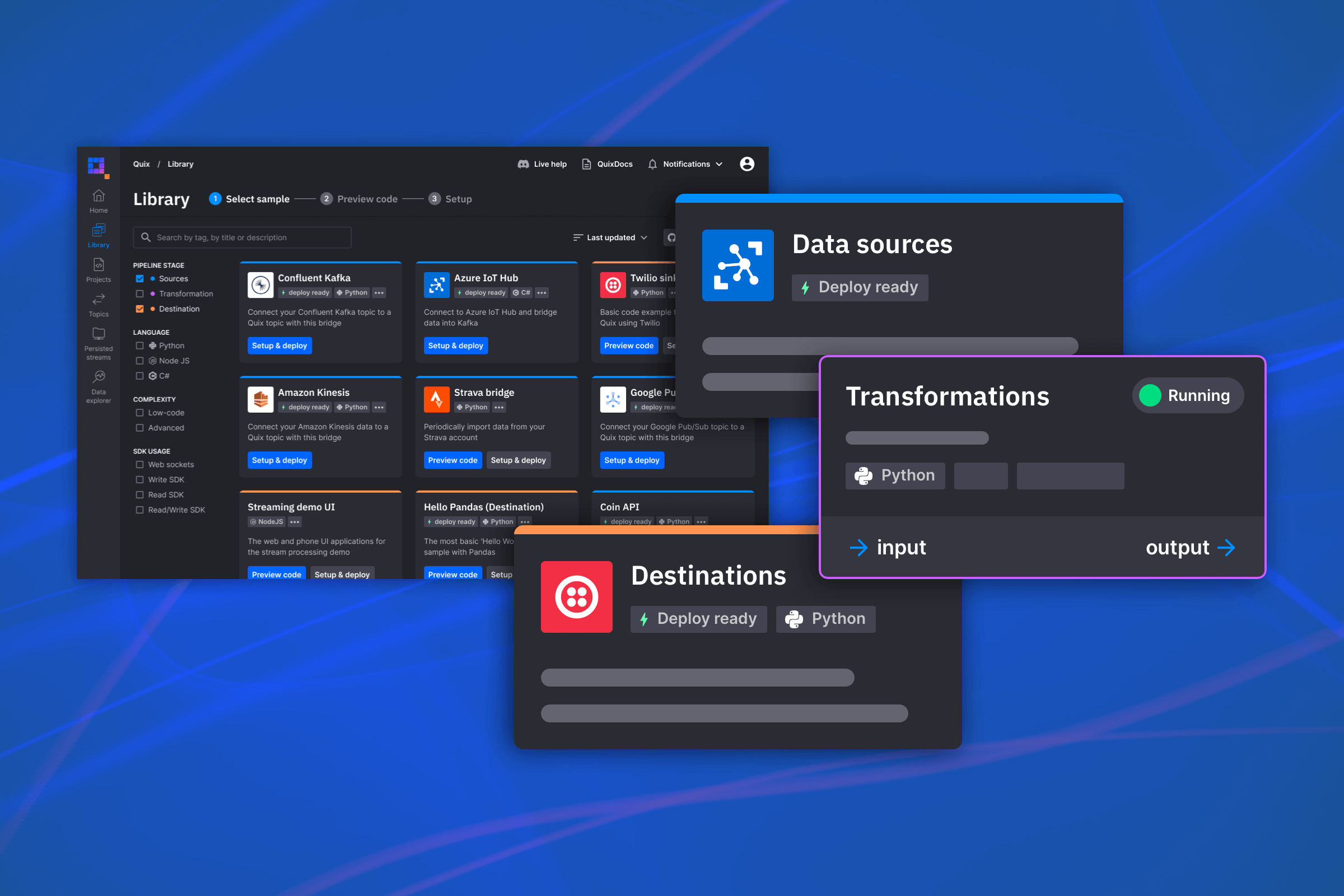The height and width of the screenshot is (896, 1344).
Task: Click the search magnifier icon
Action: coord(146,237)
